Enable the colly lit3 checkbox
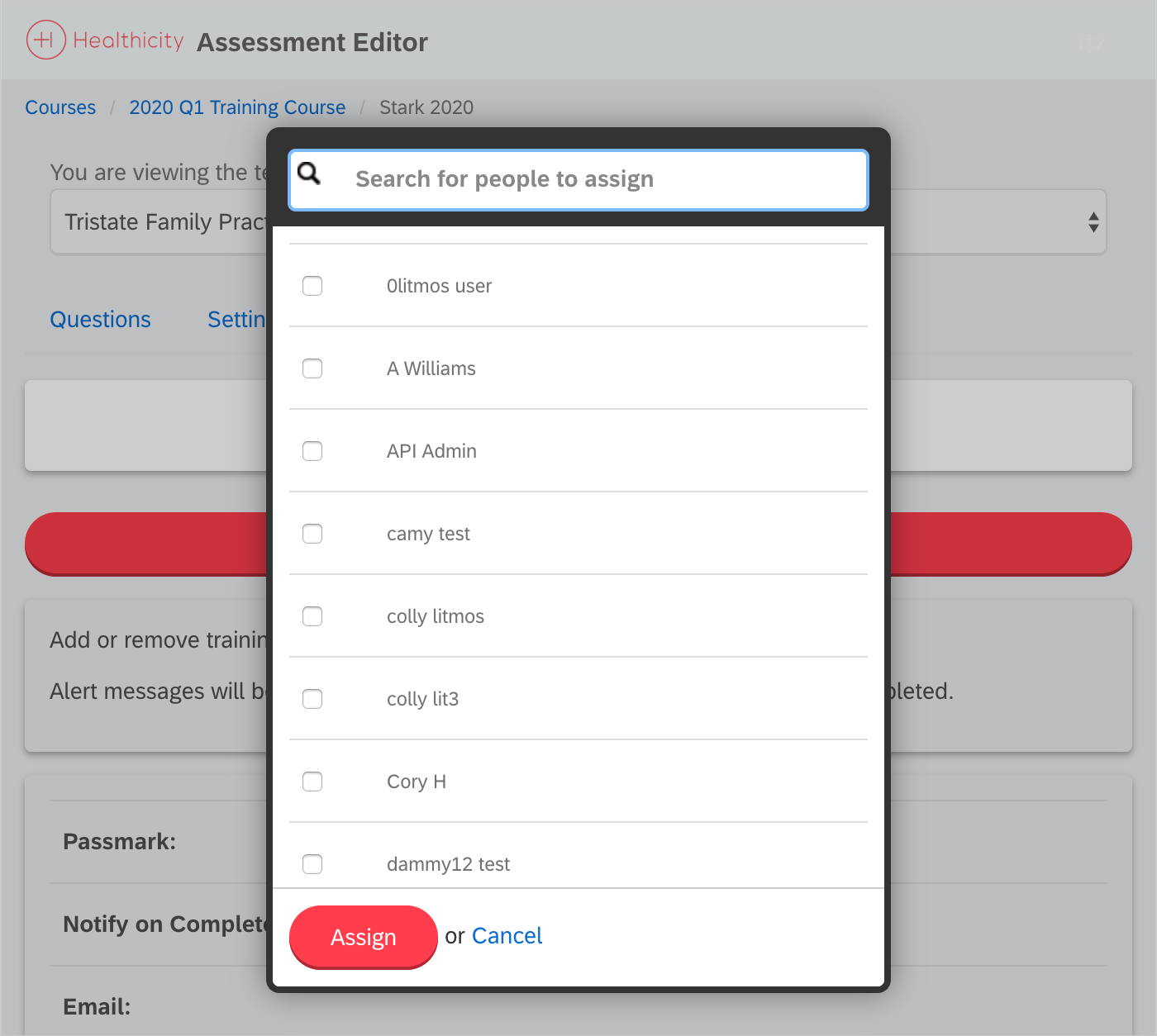Viewport: 1157px width, 1036px height. point(312,699)
